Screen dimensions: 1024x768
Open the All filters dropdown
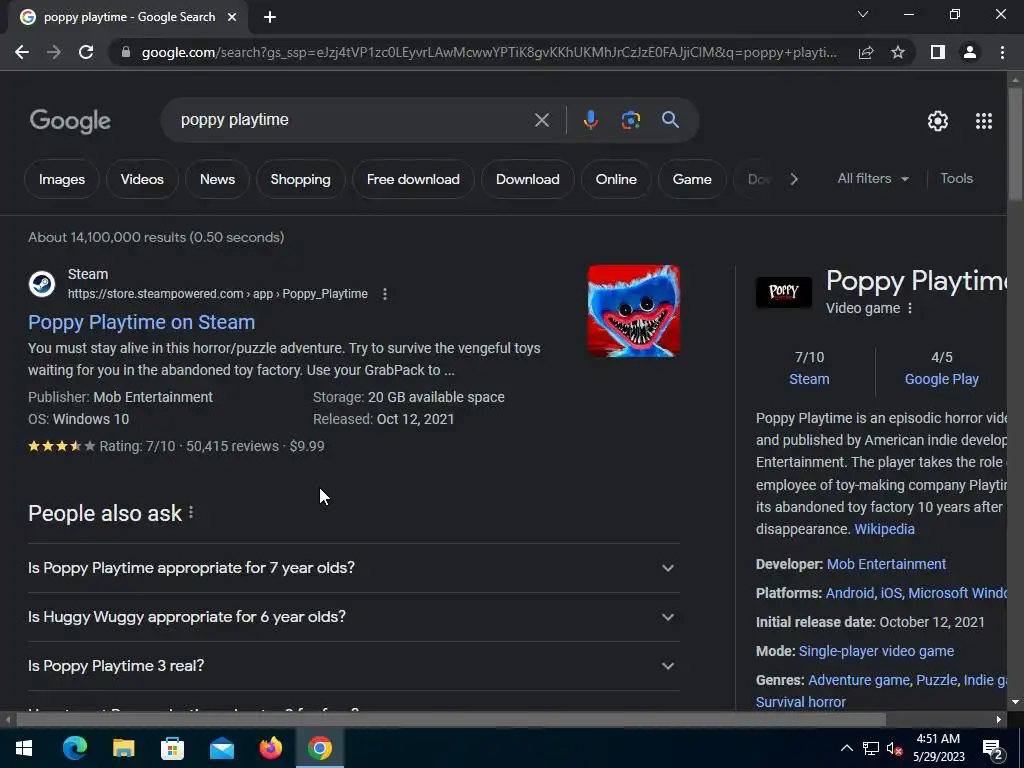873,178
